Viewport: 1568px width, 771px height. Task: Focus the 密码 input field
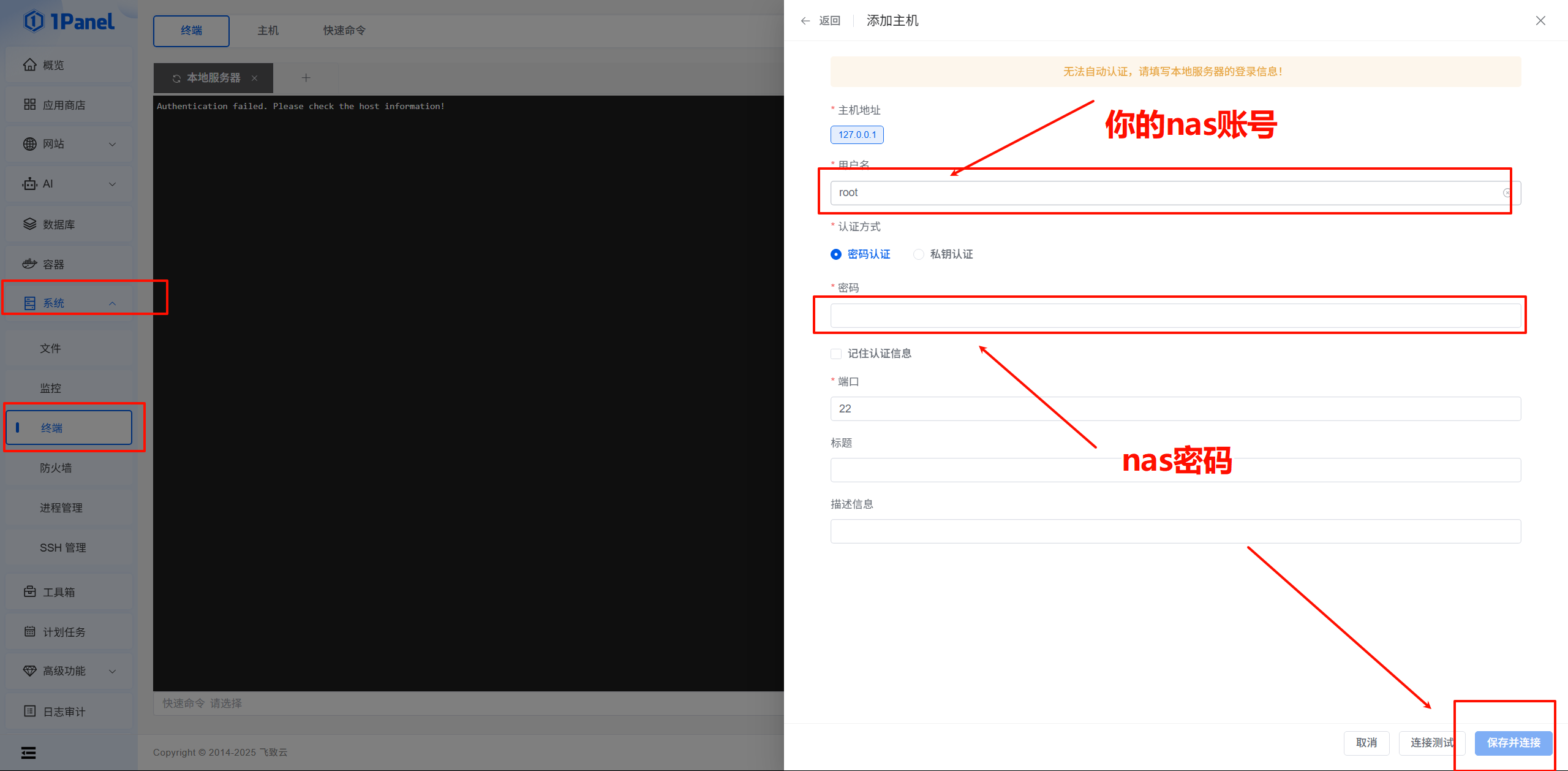coord(1175,316)
